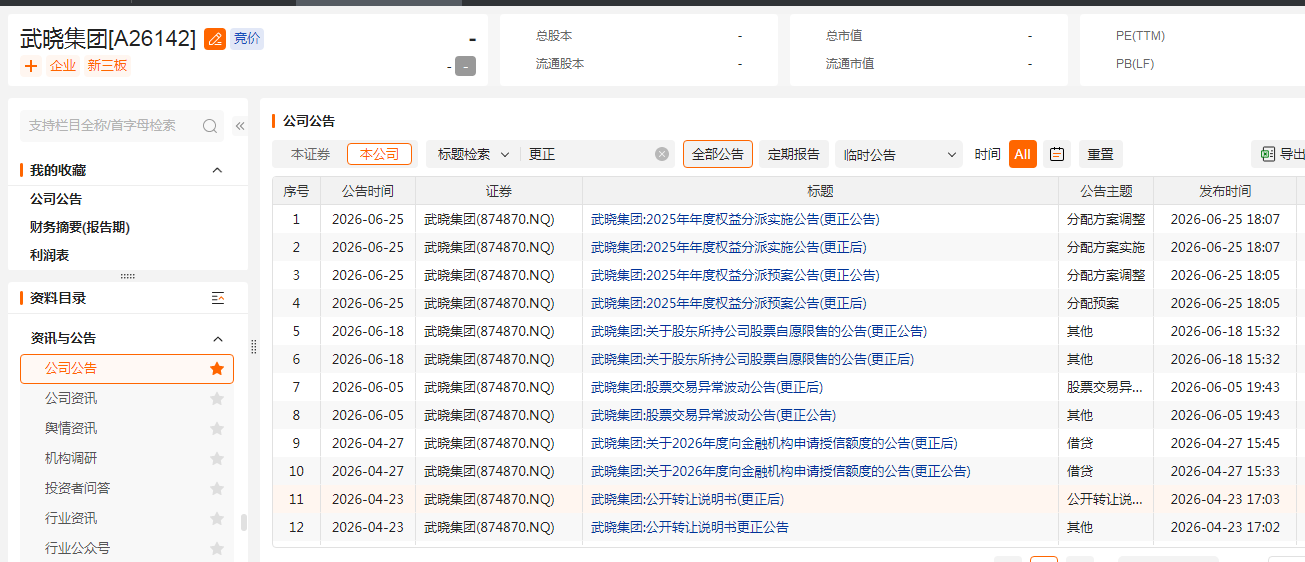Open the calendar date picker icon
The image size is (1305, 562).
[1057, 154]
